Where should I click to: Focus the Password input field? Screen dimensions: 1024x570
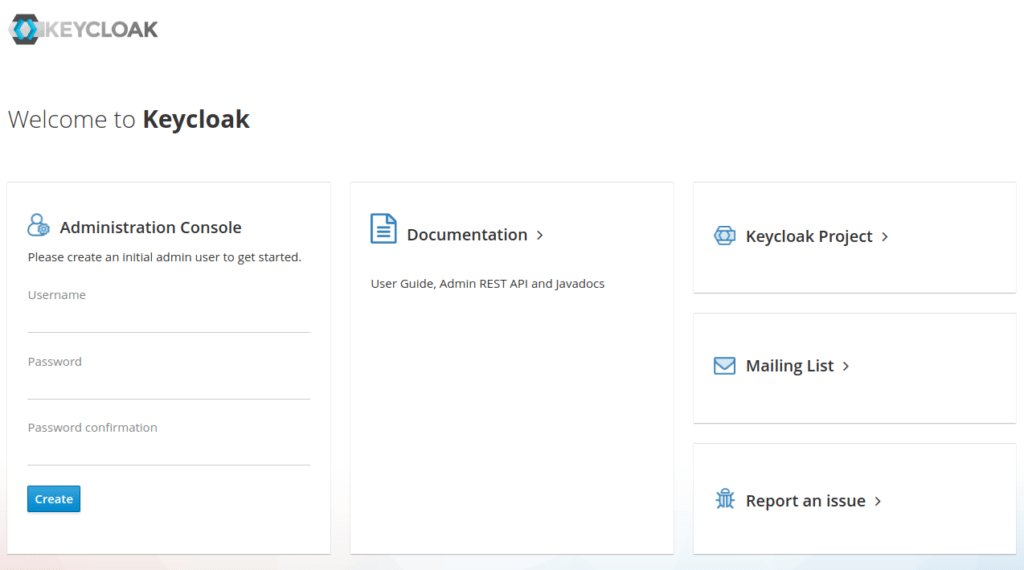(x=168, y=386)
